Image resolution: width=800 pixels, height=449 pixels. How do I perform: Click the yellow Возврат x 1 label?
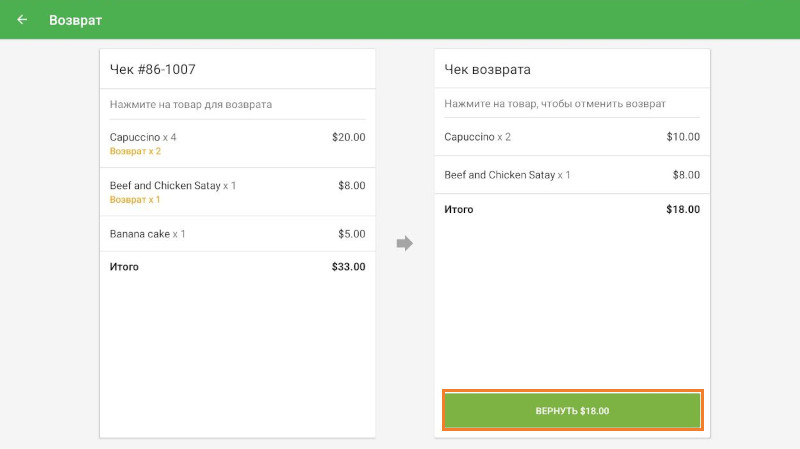coord(135,200)
